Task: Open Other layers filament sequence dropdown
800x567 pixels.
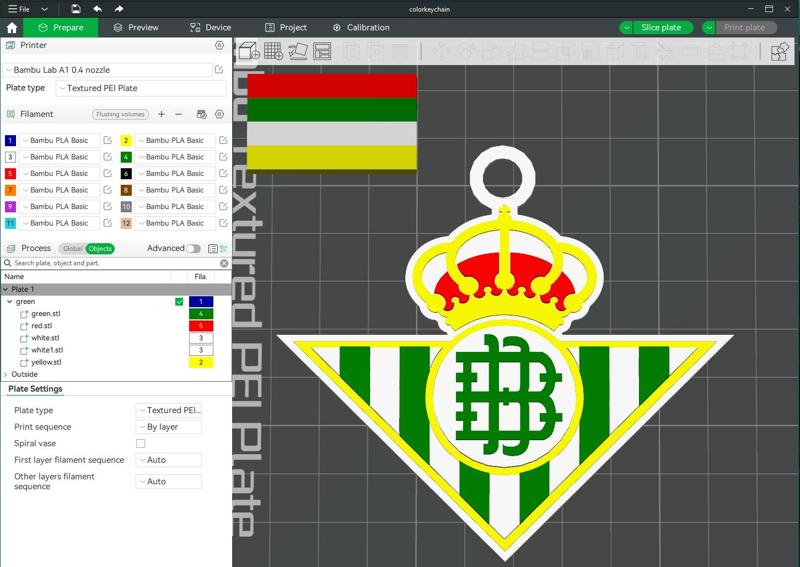Action: click(x=168, y=481)
